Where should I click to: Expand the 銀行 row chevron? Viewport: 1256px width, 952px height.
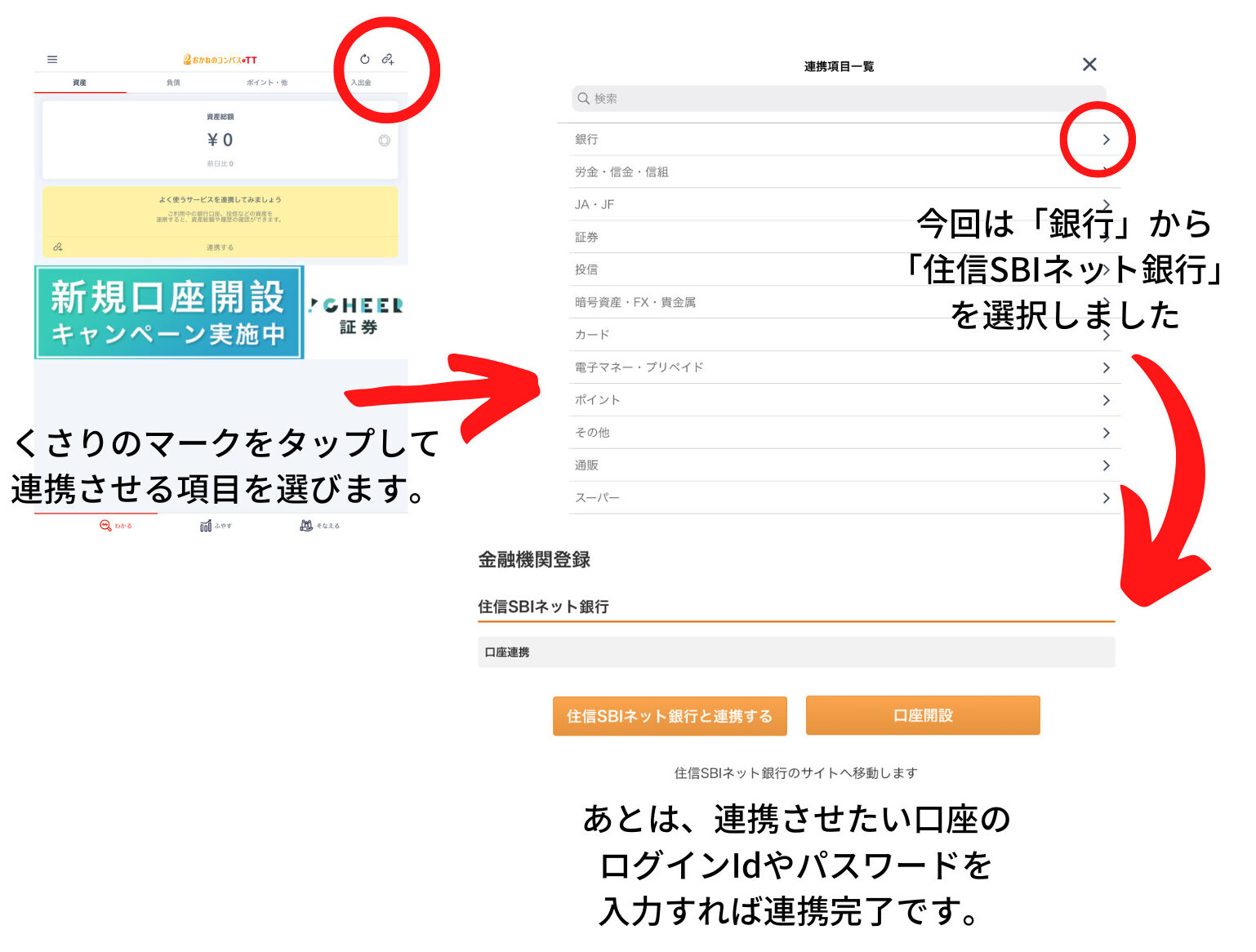click(x=1106, y=140)
